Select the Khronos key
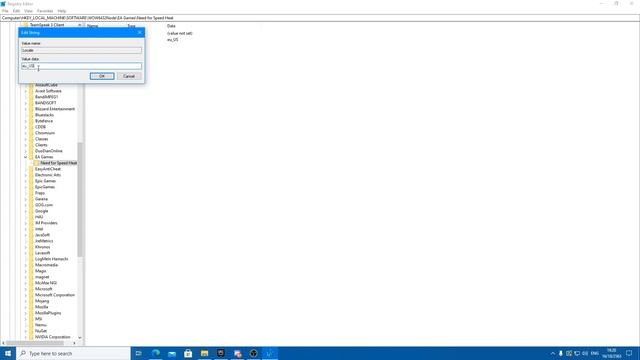 [x=42, y=247]
